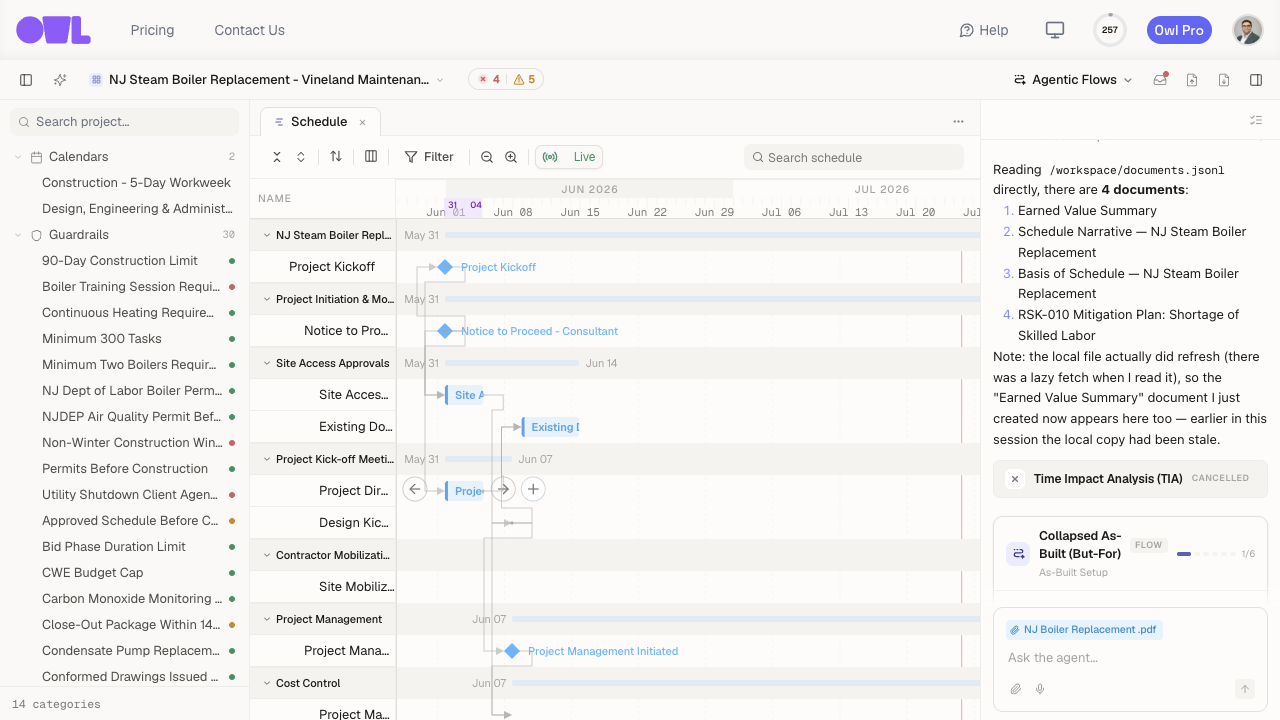
Task: Click the Search schedule field
Action: point(854,157)
